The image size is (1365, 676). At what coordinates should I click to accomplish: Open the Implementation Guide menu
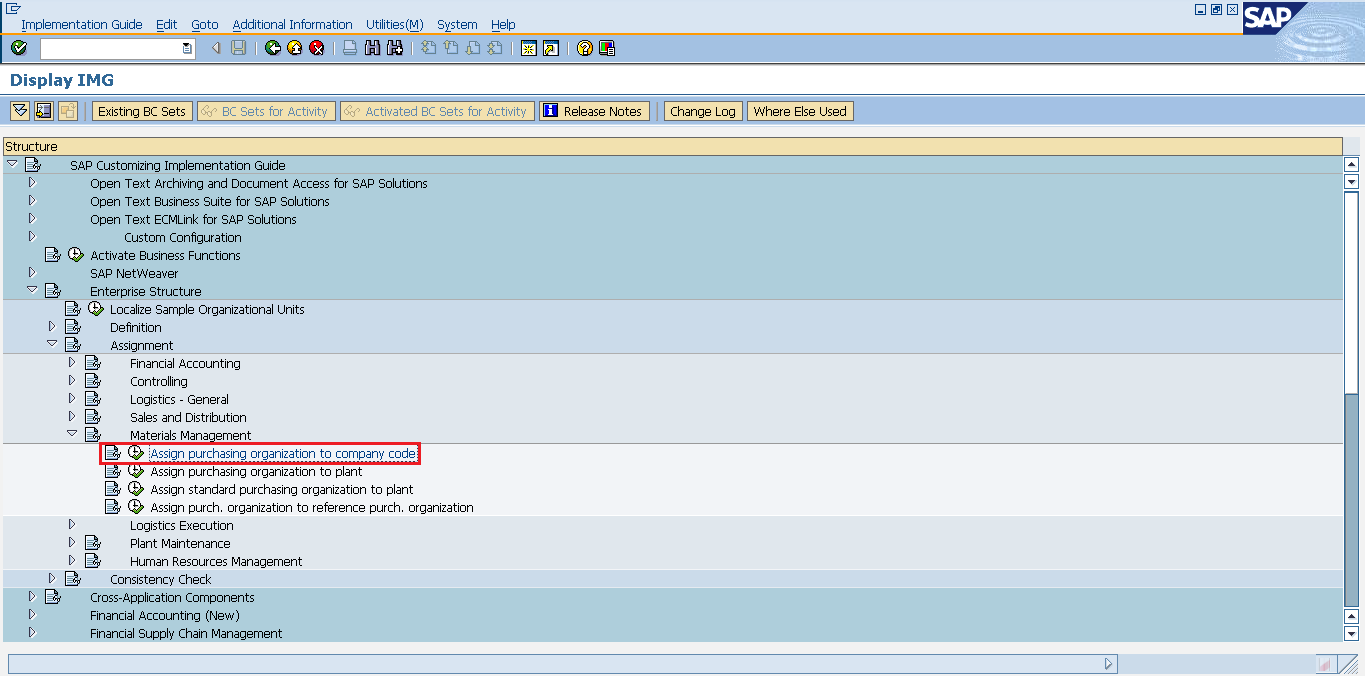pos(82,24)
